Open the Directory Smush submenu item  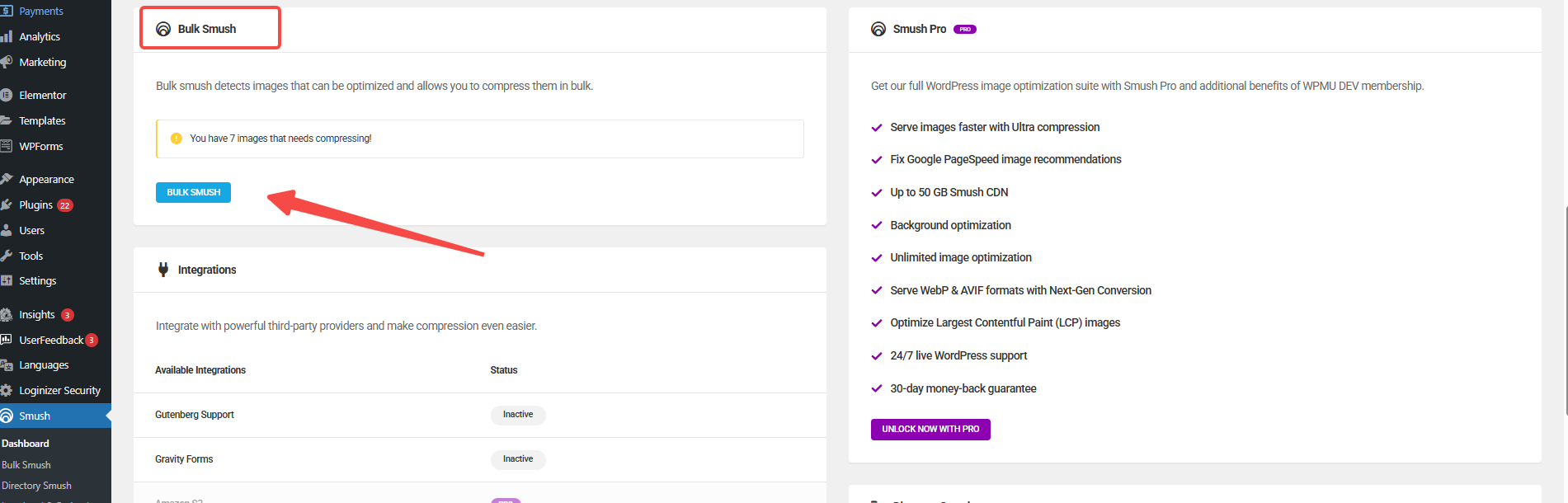[36, 486]
